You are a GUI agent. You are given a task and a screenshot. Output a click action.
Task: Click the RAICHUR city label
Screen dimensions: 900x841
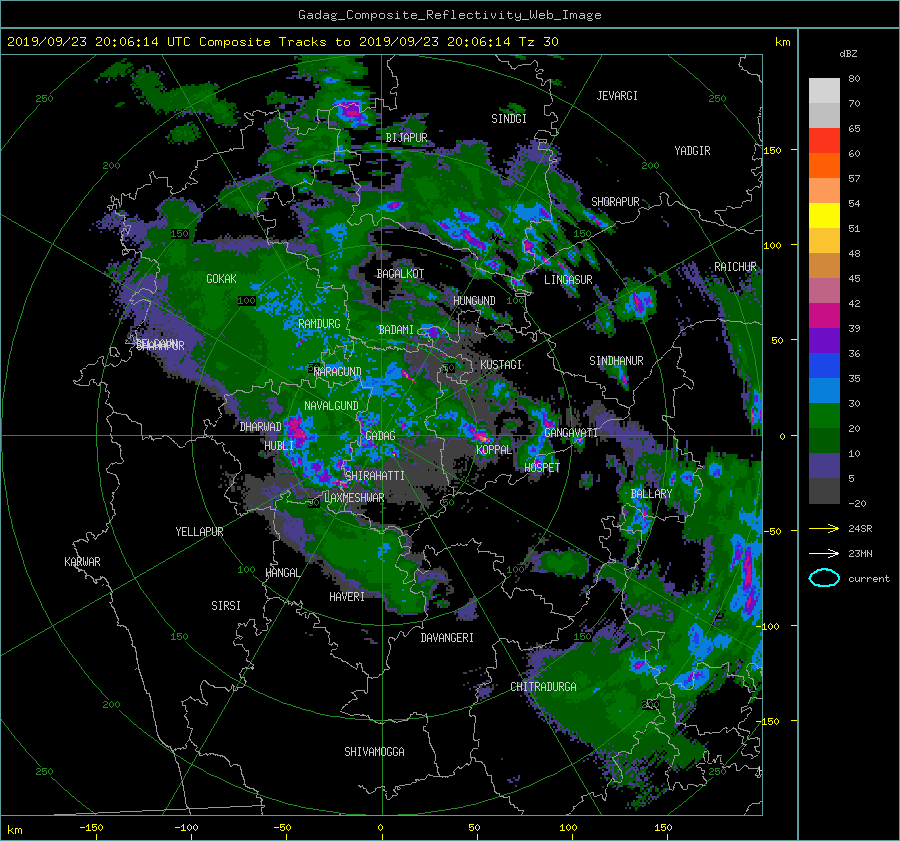click(735, 267)
